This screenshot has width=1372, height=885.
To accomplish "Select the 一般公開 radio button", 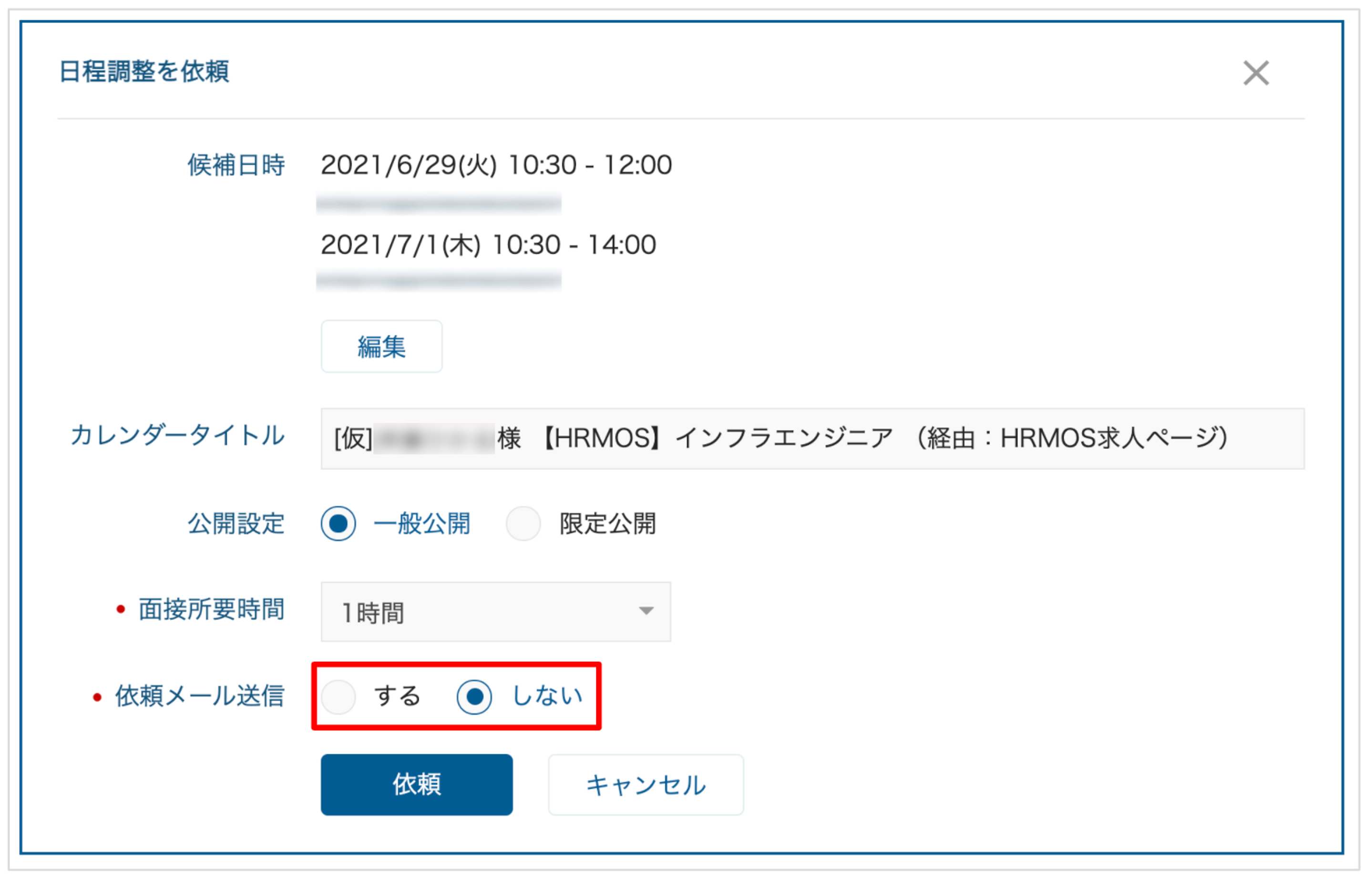I will click(338, 524).
